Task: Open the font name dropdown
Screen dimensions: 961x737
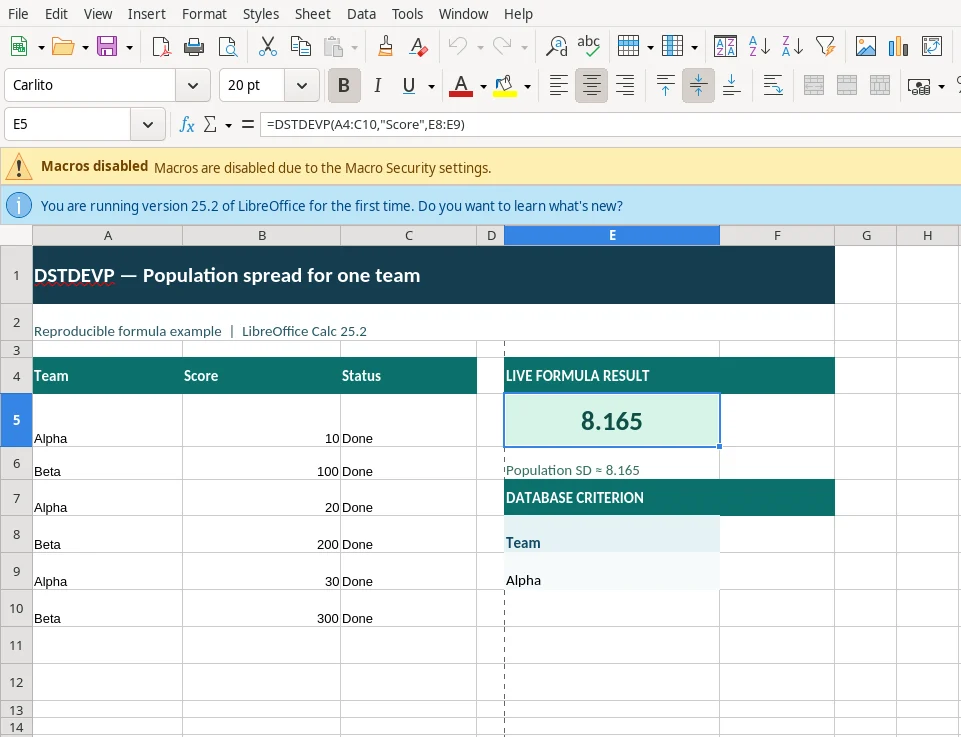Action: (x=192, y=85)
